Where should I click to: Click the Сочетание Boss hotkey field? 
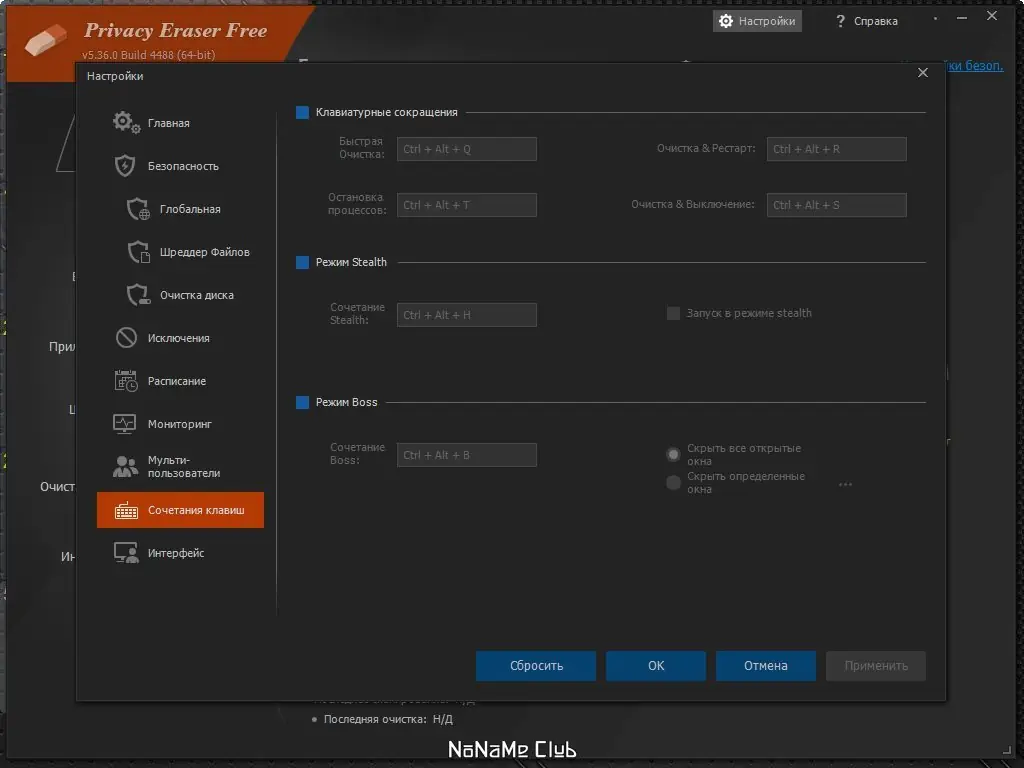click(x=467, y=455)
